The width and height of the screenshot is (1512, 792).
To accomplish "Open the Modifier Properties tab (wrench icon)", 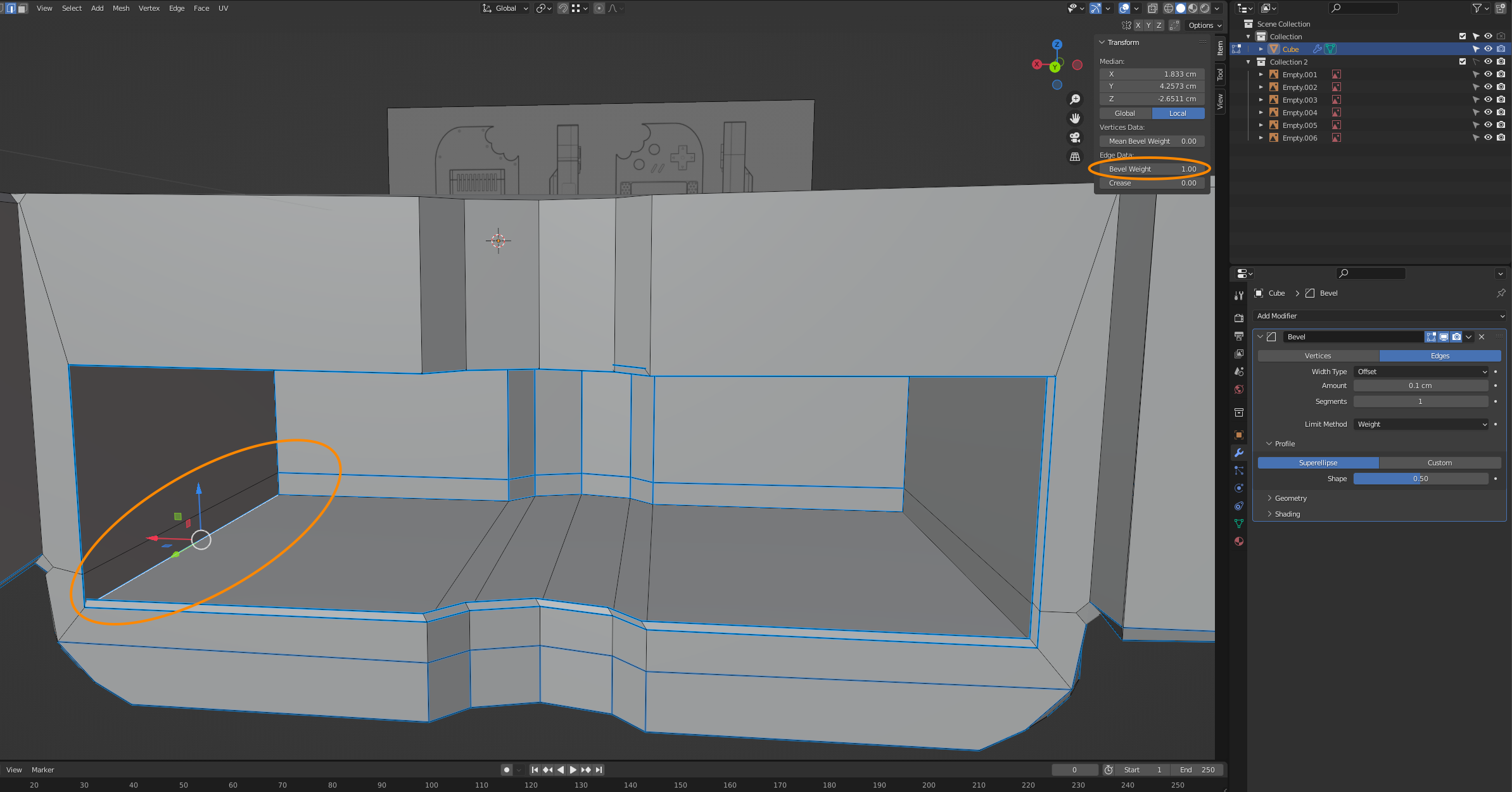I will point(1239,453).
